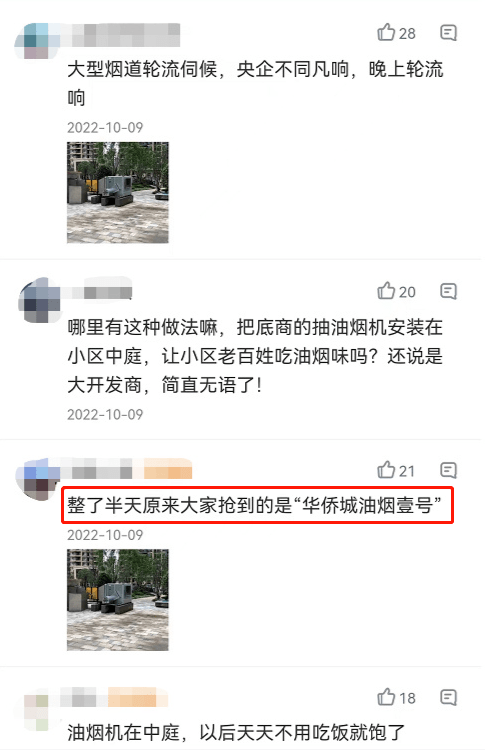Click the comment text starting '大型烟道轮流伺候'
485x750 pixels.
point(255,83)
